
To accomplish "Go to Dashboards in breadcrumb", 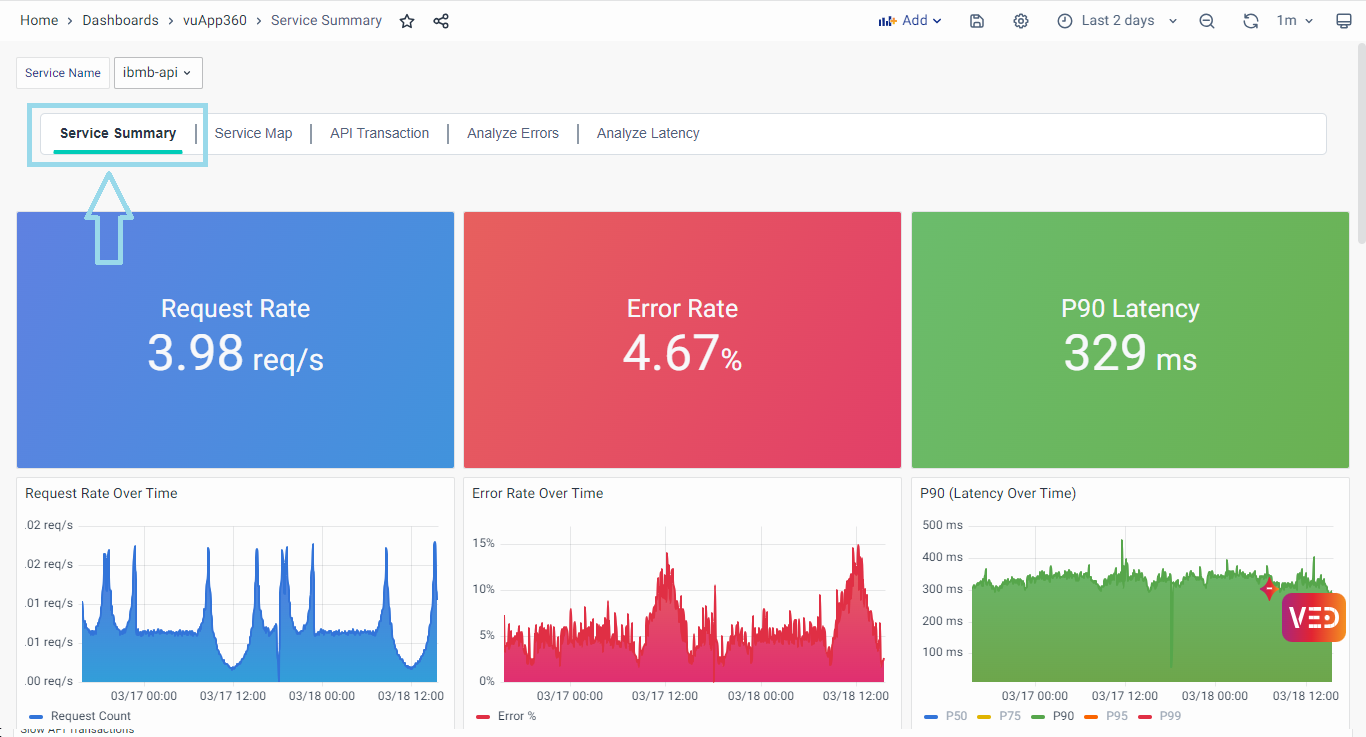I will coord(120,21).
